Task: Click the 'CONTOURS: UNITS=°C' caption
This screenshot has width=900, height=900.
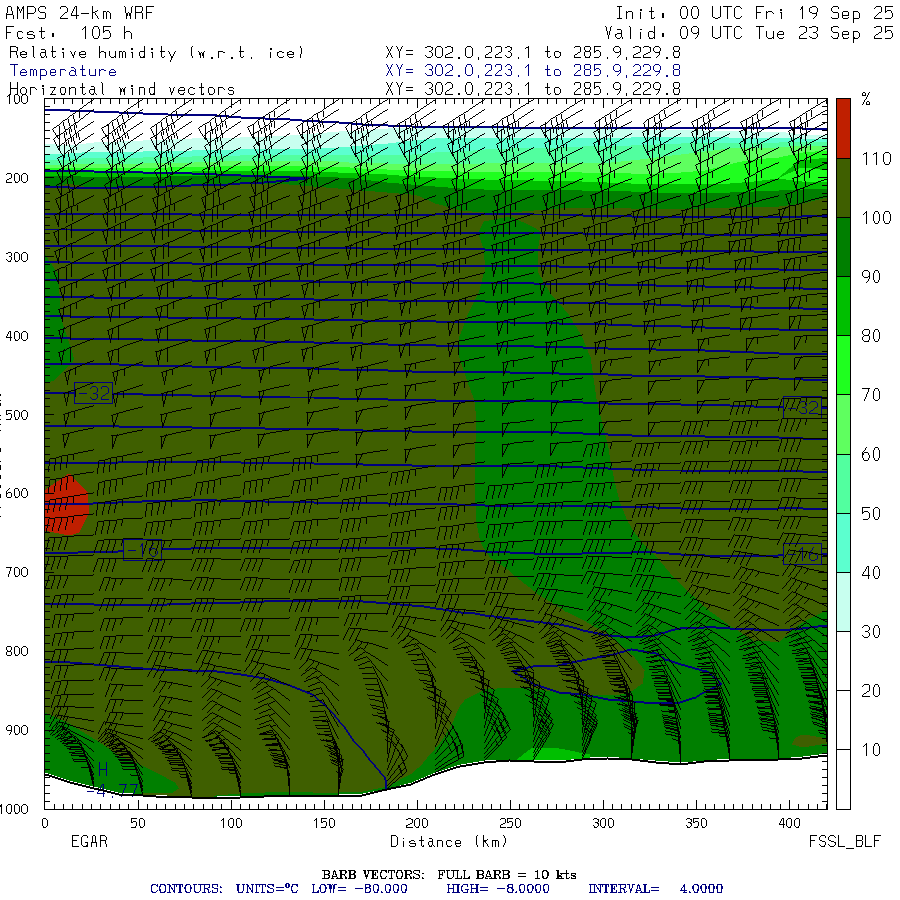Action: point(224,889)
